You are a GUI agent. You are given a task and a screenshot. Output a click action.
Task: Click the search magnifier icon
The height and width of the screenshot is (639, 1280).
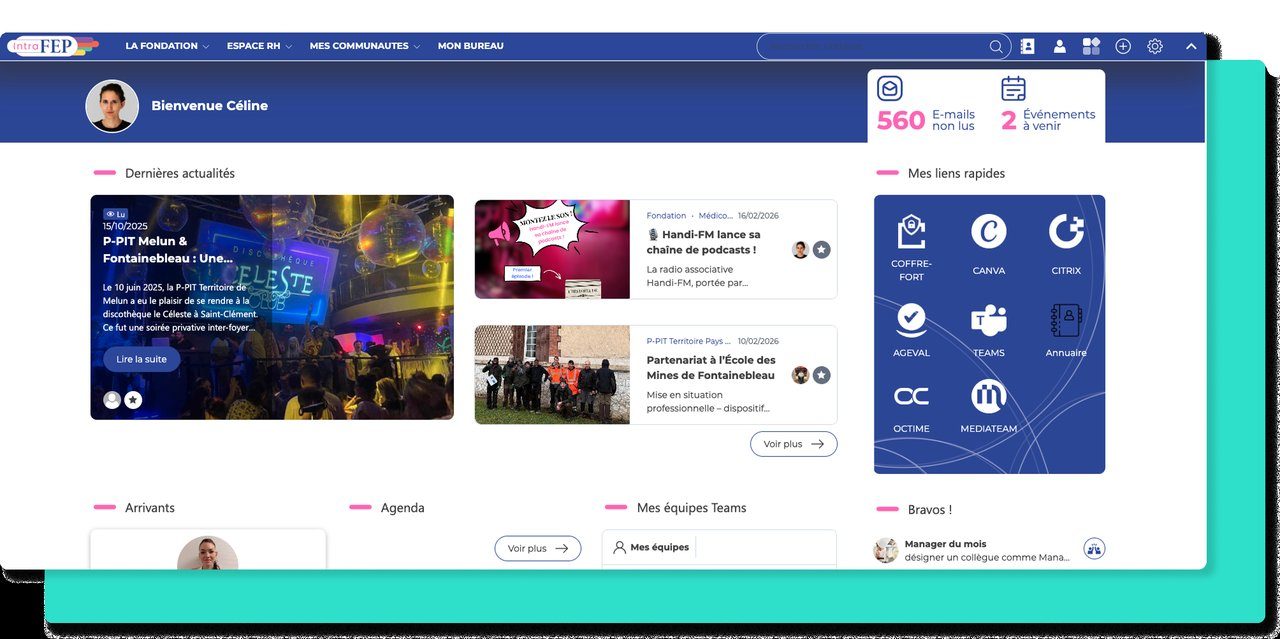tap(996, 46)
